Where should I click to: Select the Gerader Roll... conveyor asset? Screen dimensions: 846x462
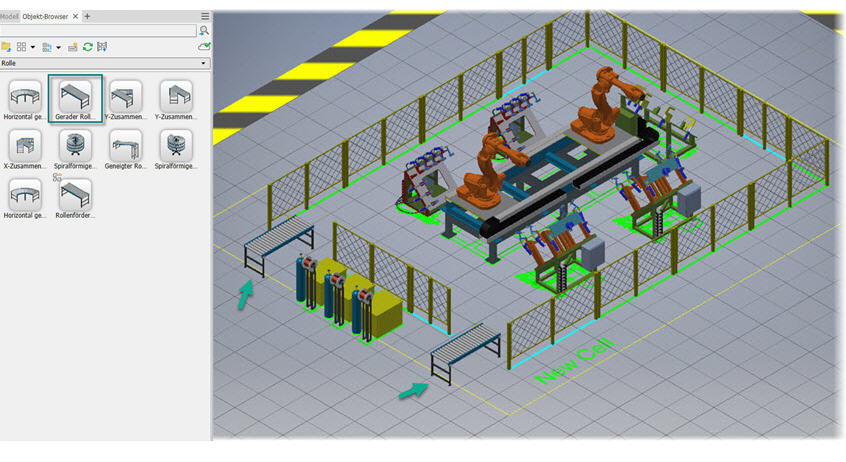75,100
